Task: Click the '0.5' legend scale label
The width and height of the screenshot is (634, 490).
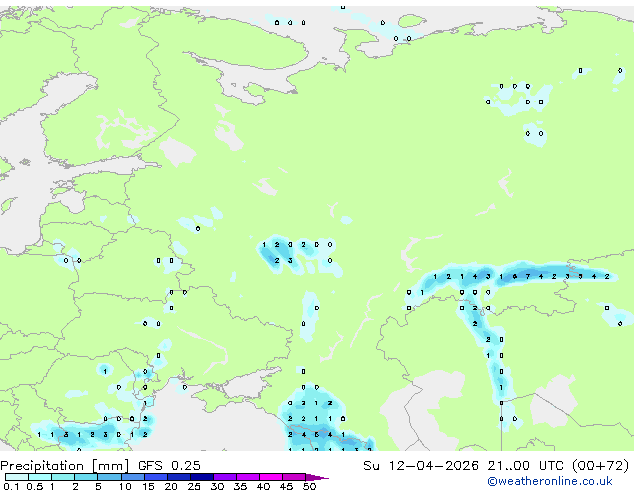Action: pyautogui.click(x=35, y=486)
